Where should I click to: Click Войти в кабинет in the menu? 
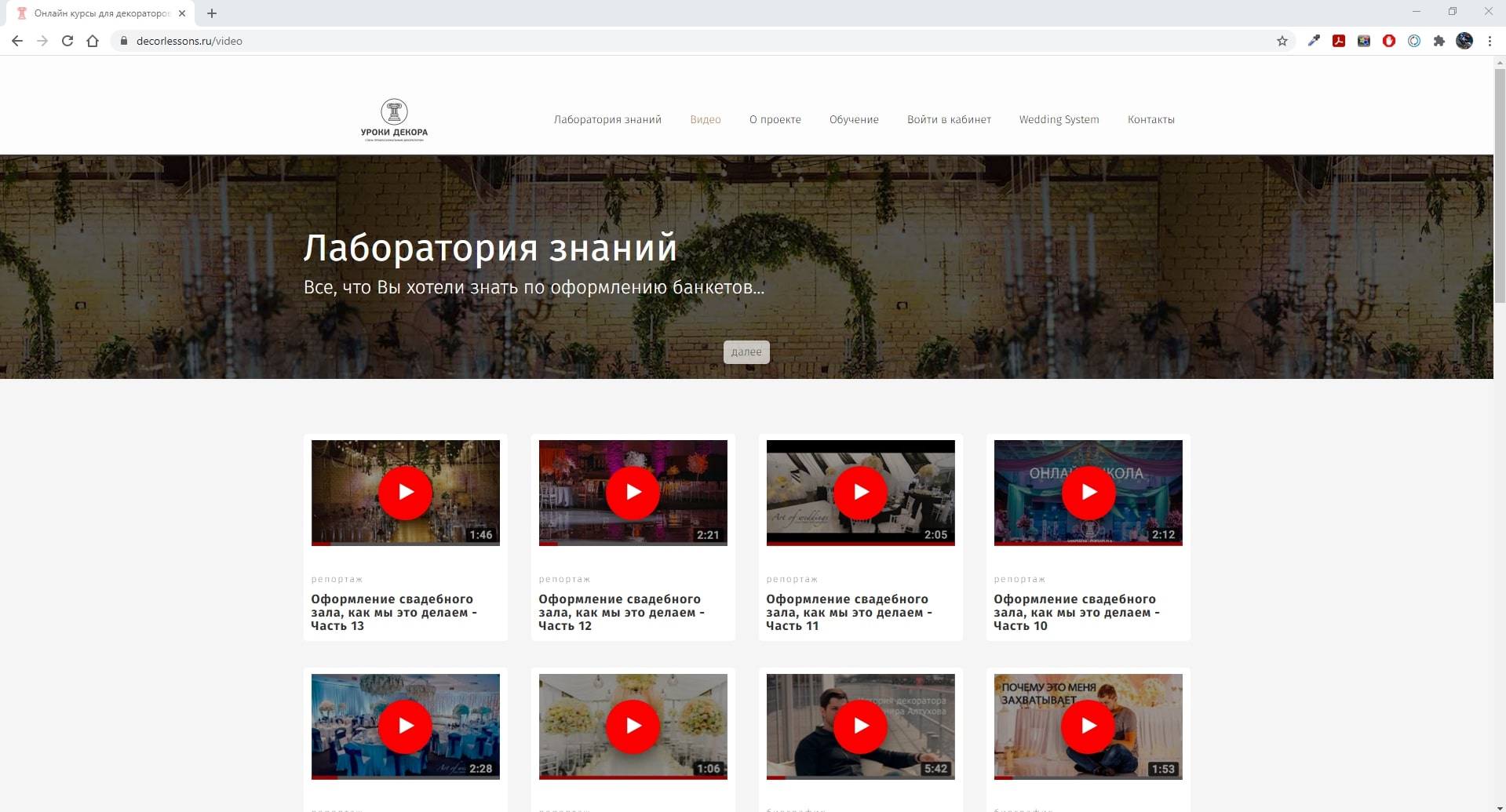coord(949,119)
